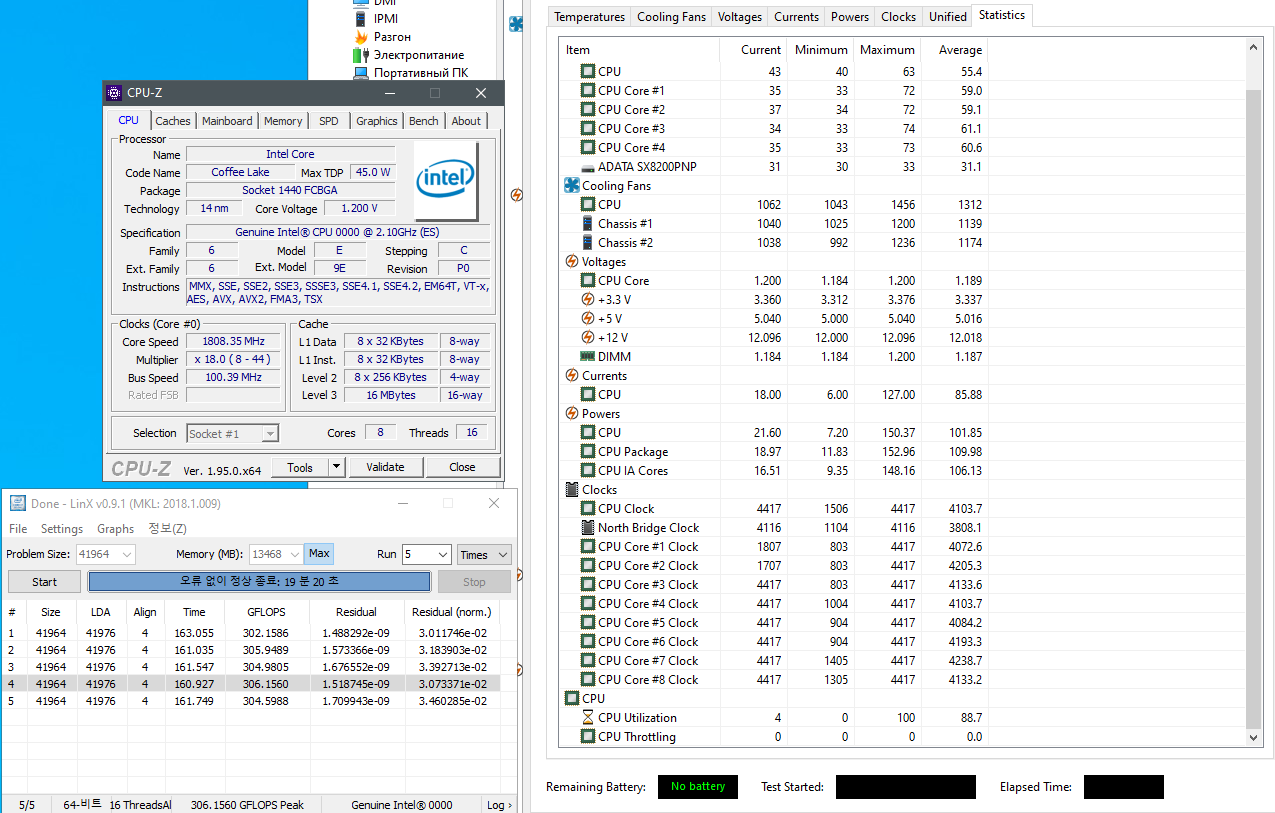Click the Average column header
Viewport: 1275px width, 813px height.
pos(954,50)
